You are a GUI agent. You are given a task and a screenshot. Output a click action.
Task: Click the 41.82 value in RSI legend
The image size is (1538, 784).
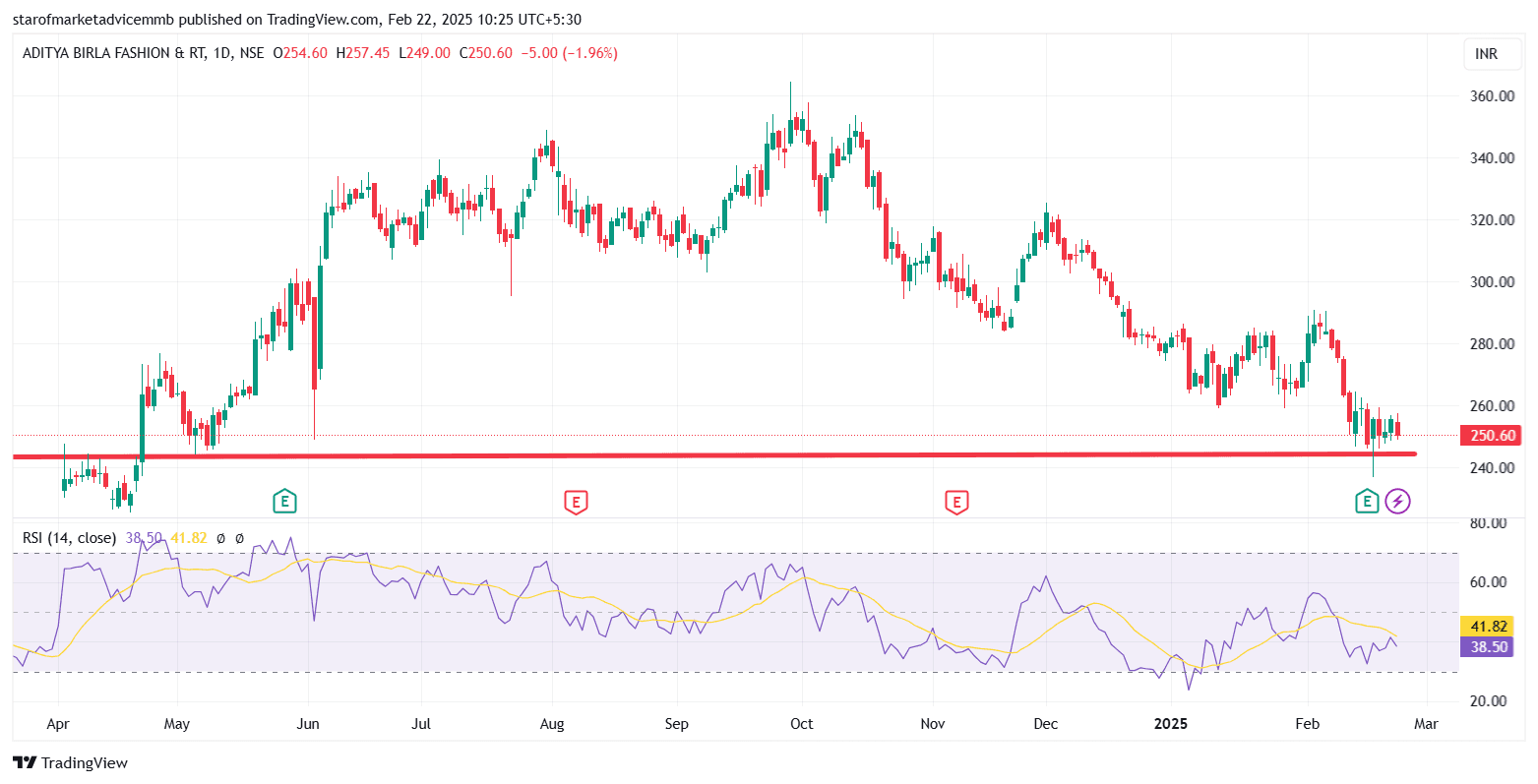click(189, 538)
